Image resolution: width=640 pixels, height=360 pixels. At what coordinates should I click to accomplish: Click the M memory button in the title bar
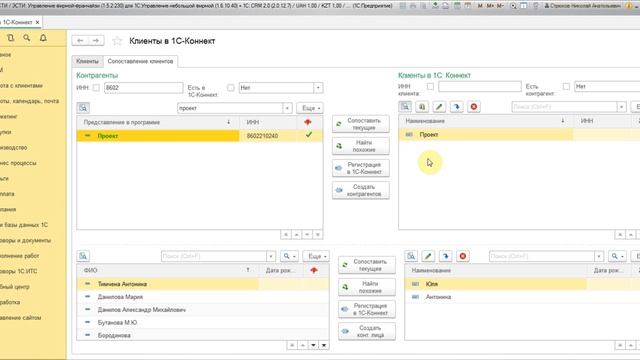pyautogui.click(x=480, y=6)
